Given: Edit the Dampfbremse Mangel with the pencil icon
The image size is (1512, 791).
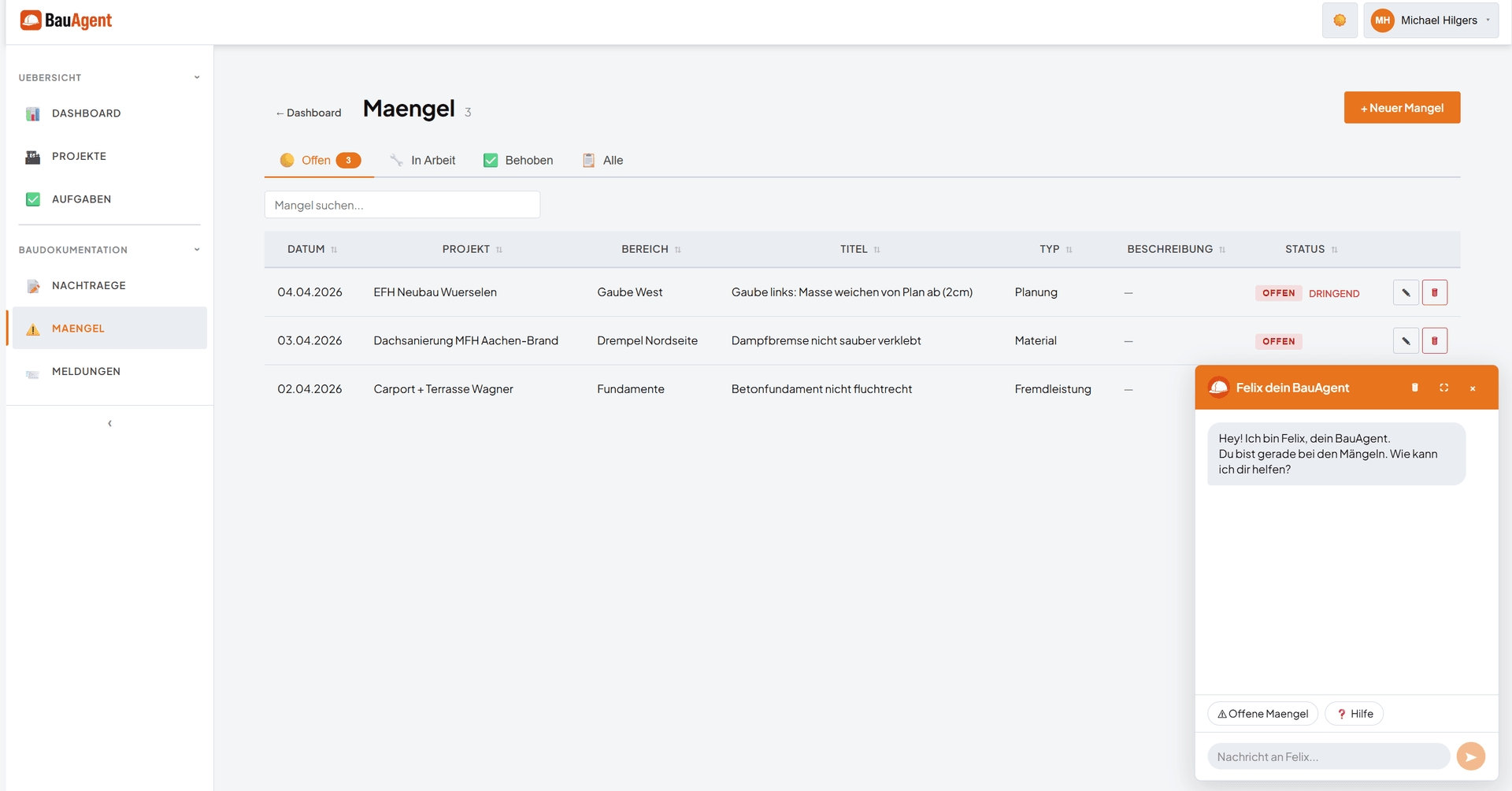Looking at the screenshot, I should click(x=1406, y=340).
